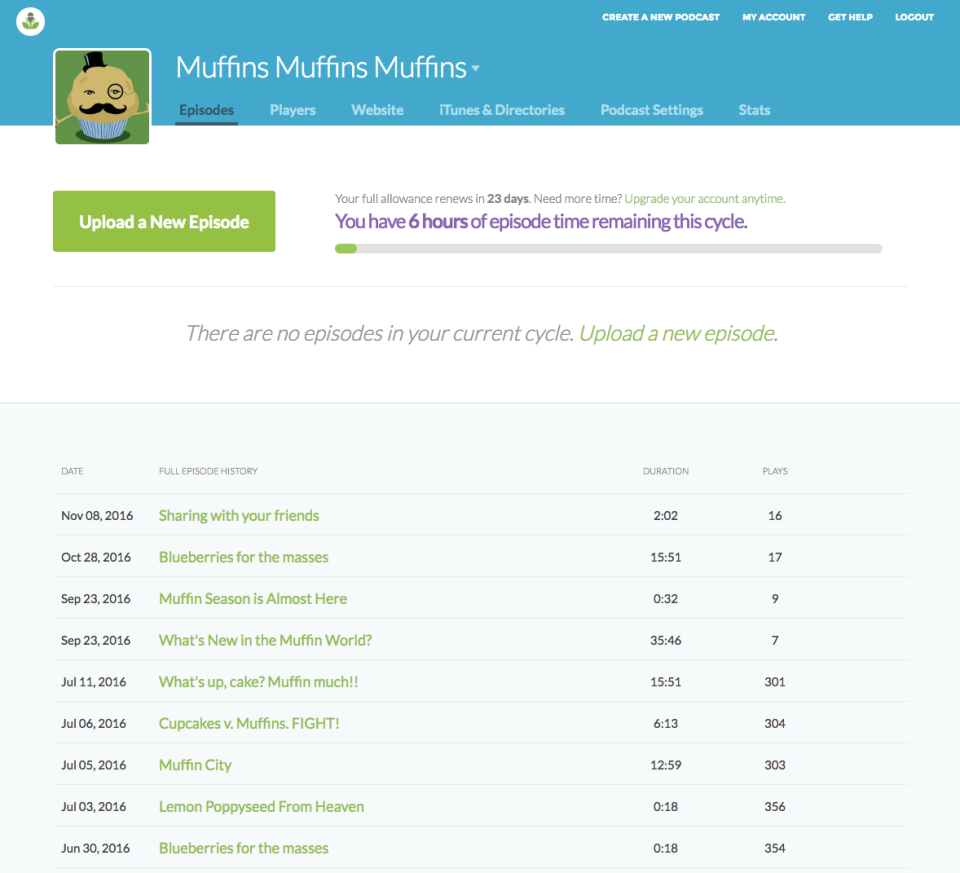Open the Sharing with your friends episode
This screenshot has height=873, width=960.
(x=239, y=515)
